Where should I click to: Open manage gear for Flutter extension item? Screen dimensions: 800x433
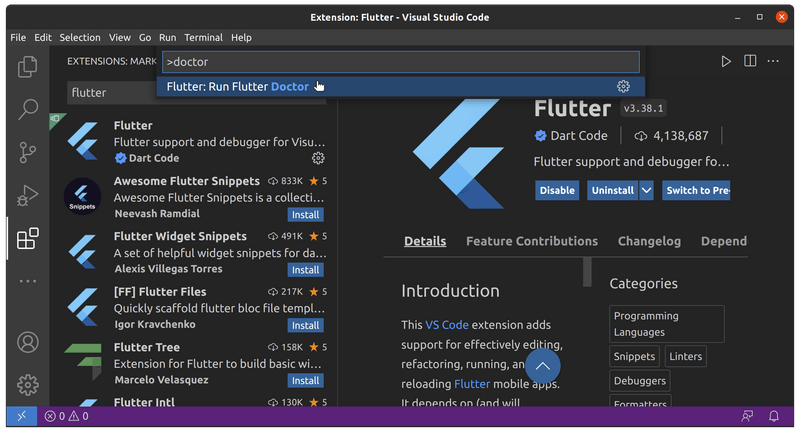tap(318, 158)
